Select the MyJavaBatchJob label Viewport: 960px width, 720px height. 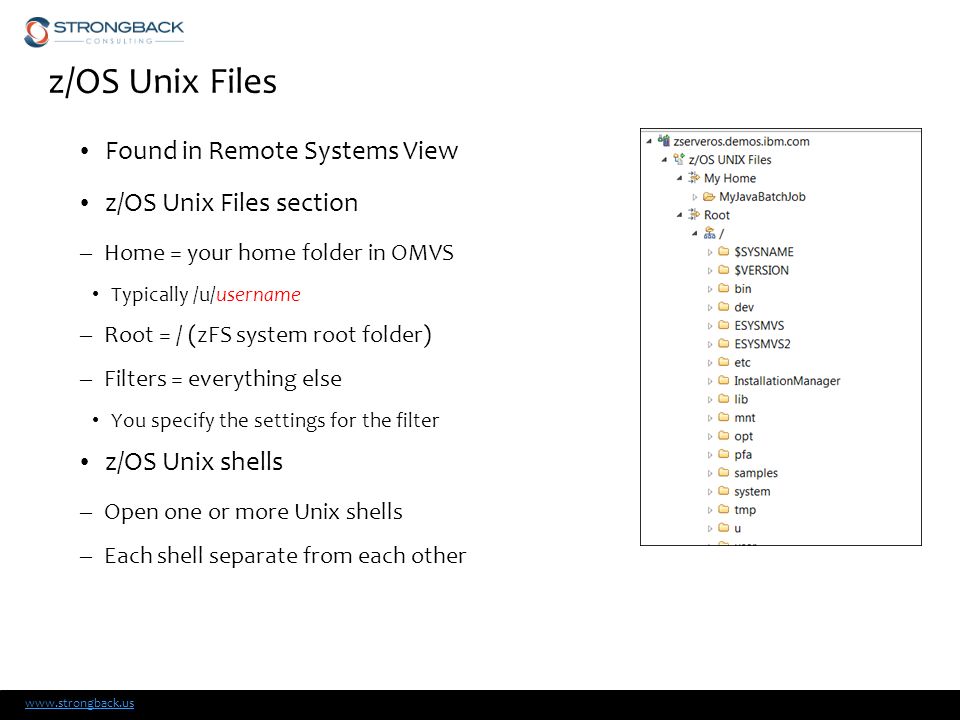click(762, 197)
